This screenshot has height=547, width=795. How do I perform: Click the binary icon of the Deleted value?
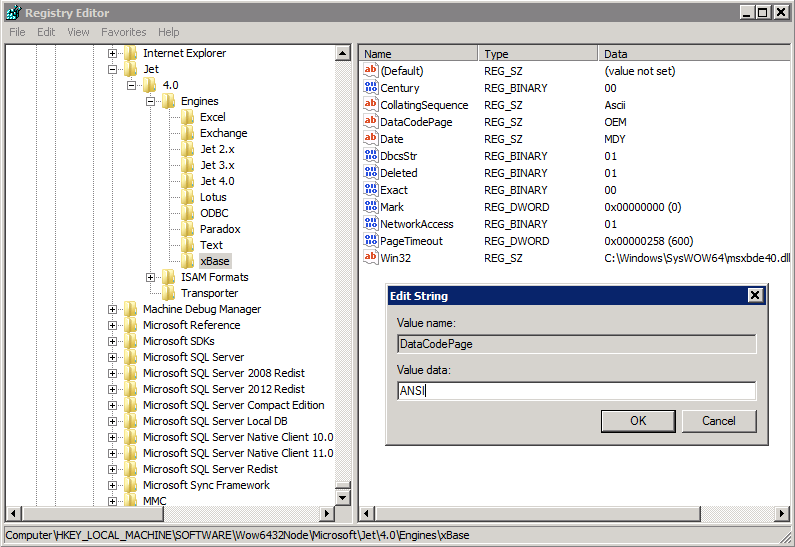point(371,172)
